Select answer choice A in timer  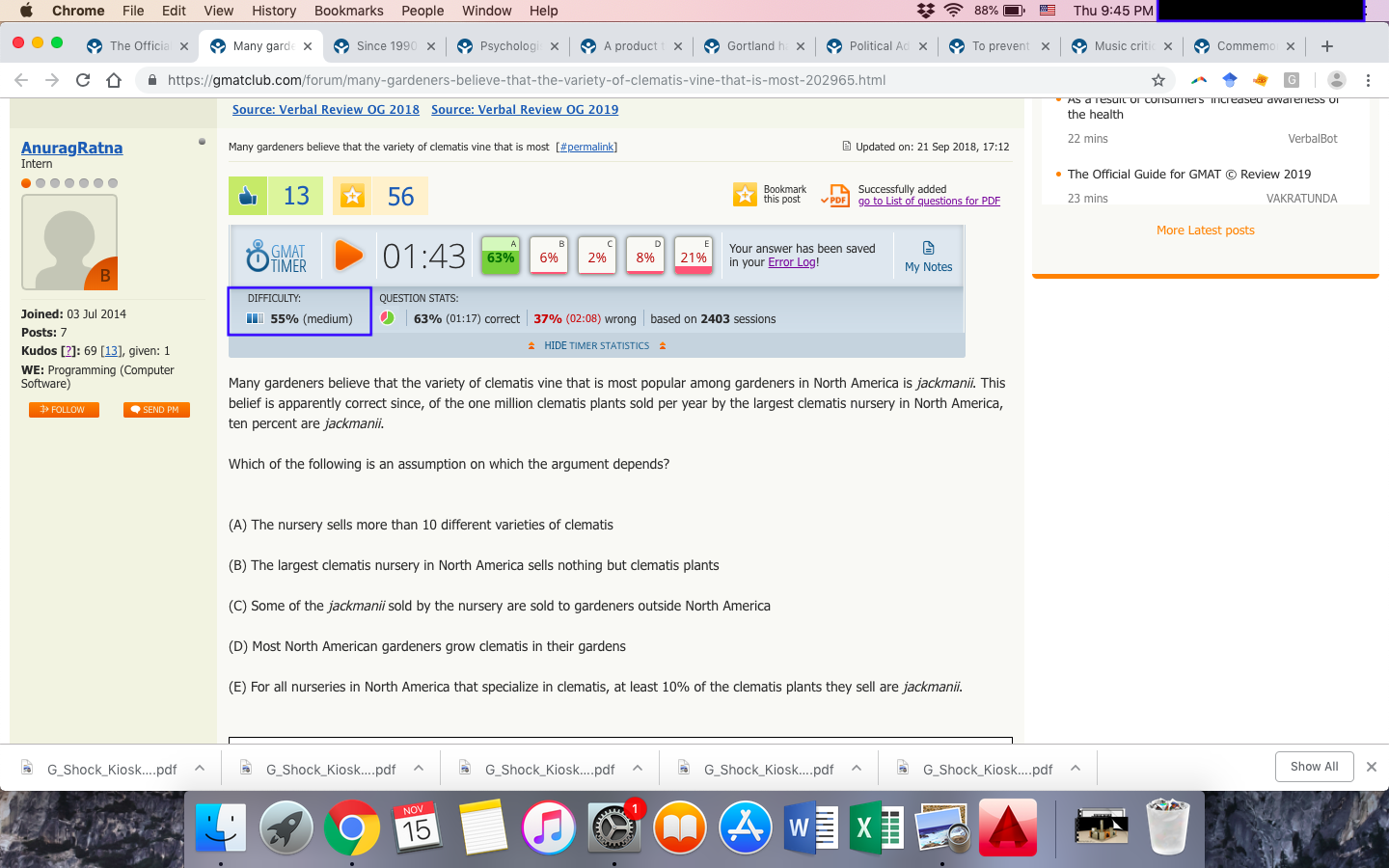click(x=500, y=257)
